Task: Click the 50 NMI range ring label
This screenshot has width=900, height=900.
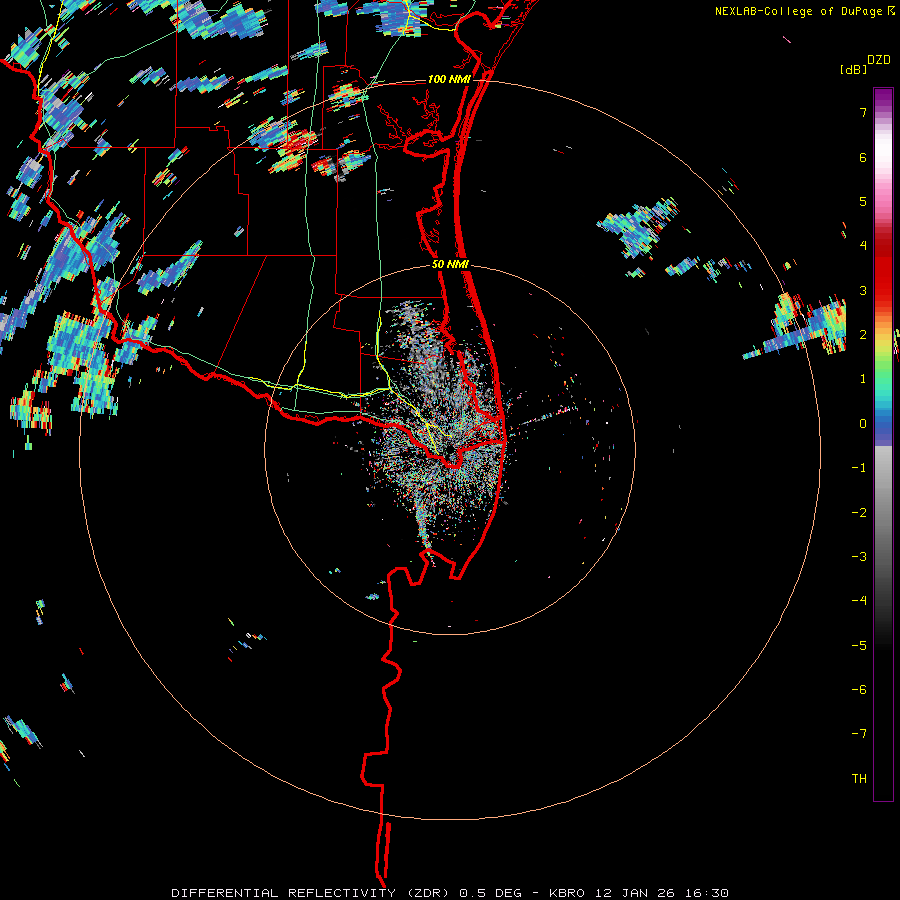Action: (450, 265)
